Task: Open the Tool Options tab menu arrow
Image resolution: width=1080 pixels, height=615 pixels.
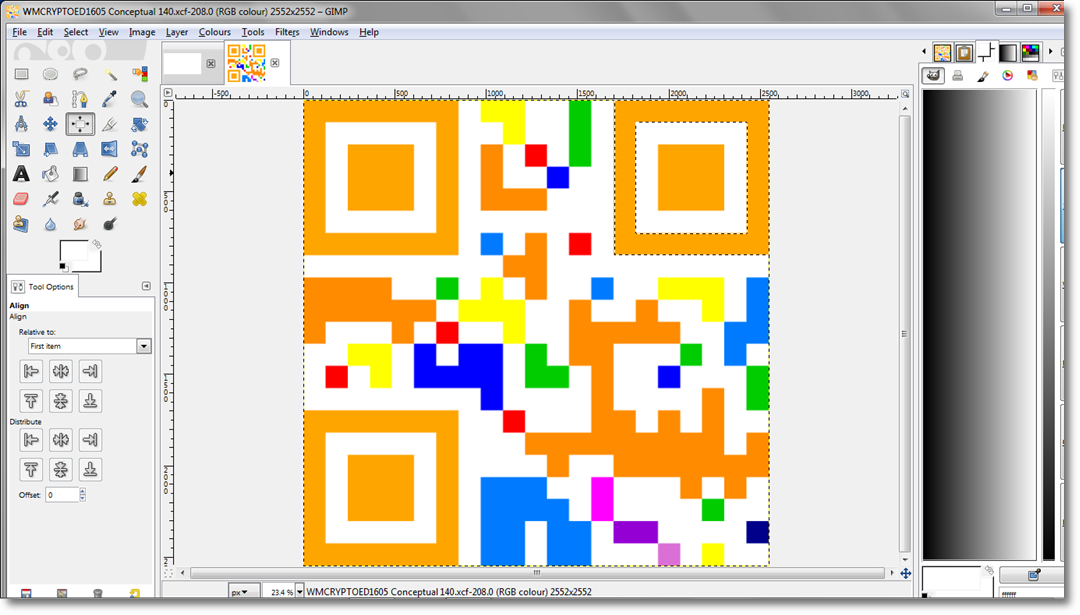Action: click(146, 286)
